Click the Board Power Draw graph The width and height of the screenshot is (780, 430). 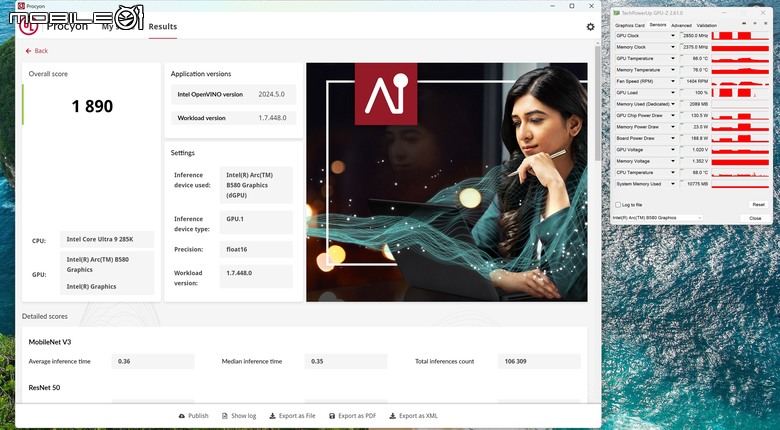[x=740, y=138]
